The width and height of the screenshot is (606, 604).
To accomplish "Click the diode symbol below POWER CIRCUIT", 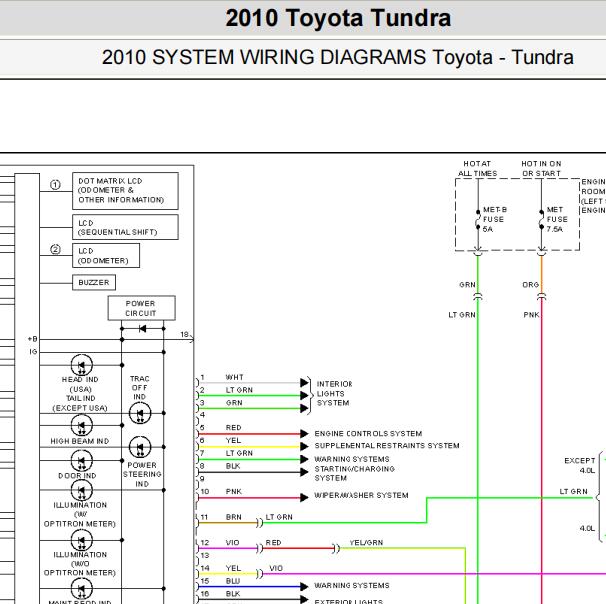I will pos(142,329).
